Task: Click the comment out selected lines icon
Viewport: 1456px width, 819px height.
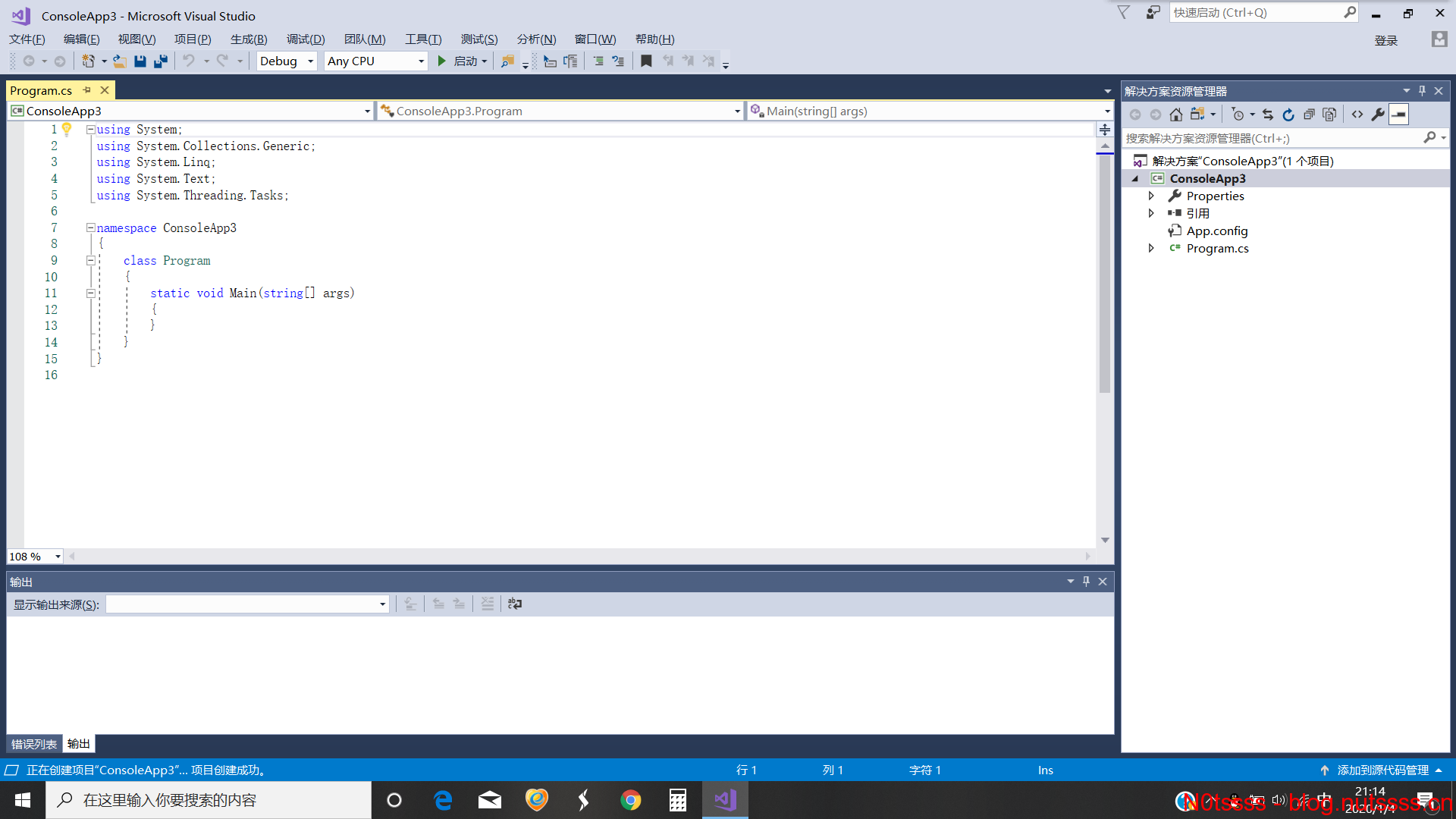Action: tap(598, 61)
